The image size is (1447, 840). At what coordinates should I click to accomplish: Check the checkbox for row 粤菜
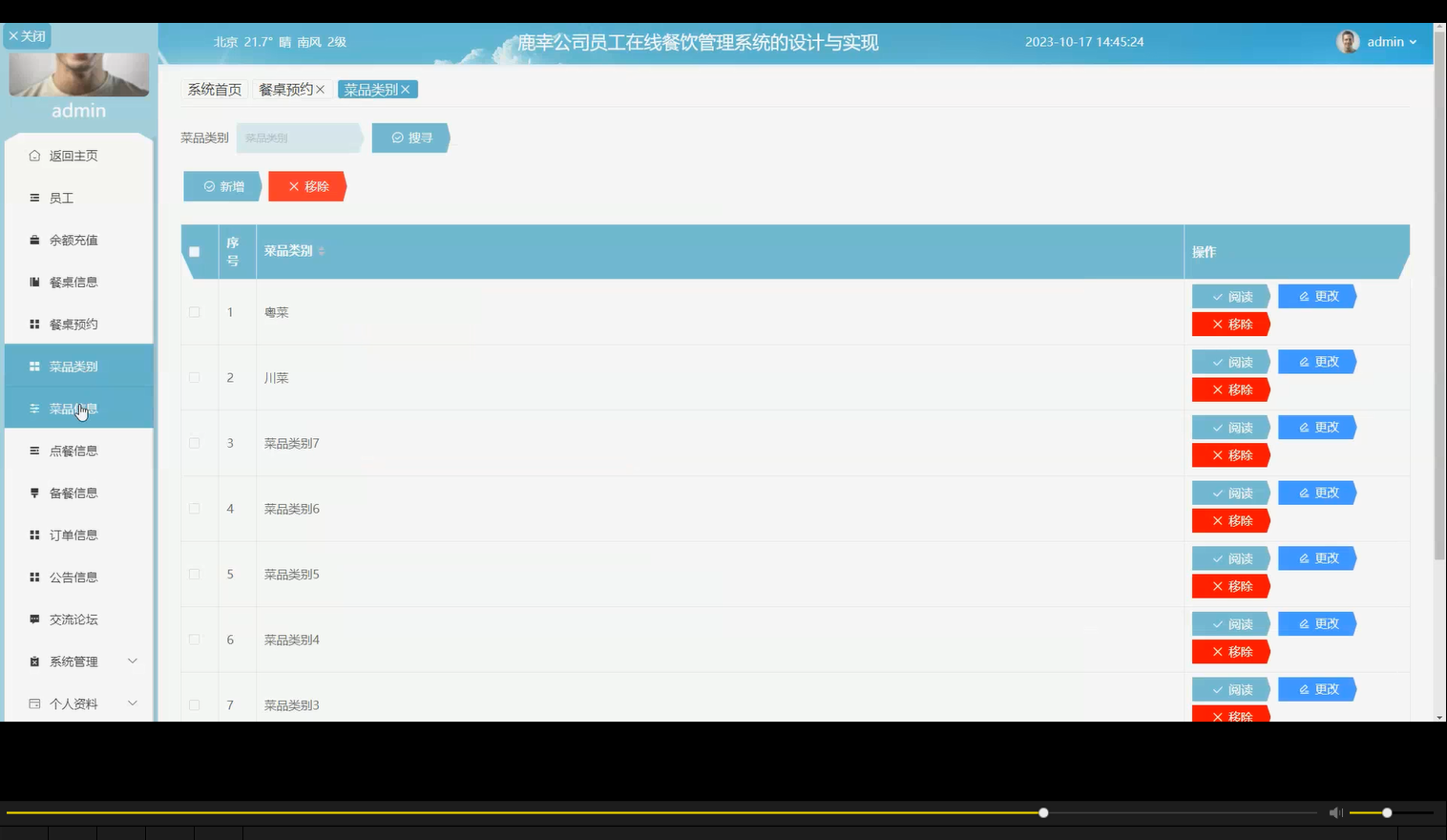click(x=195, y=311)
